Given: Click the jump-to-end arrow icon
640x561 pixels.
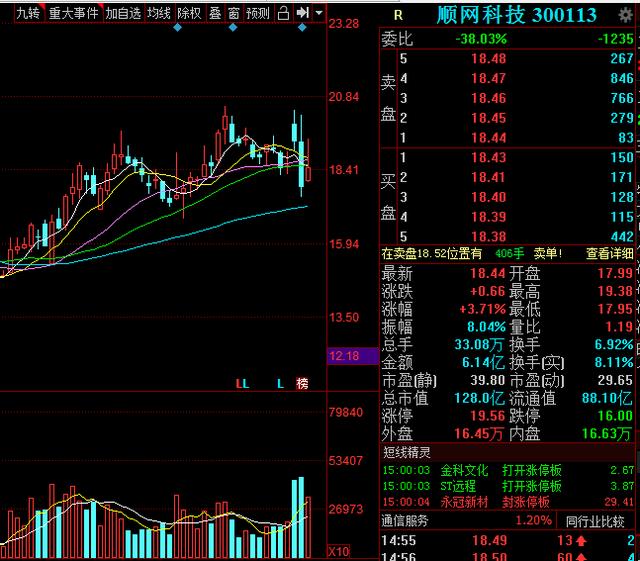Looking at the screenshot, I should coord(302,13).
